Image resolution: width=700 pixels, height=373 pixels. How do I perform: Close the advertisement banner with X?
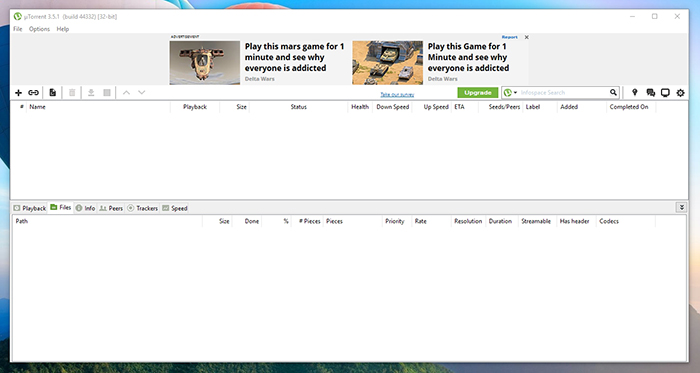pos(527,37)
